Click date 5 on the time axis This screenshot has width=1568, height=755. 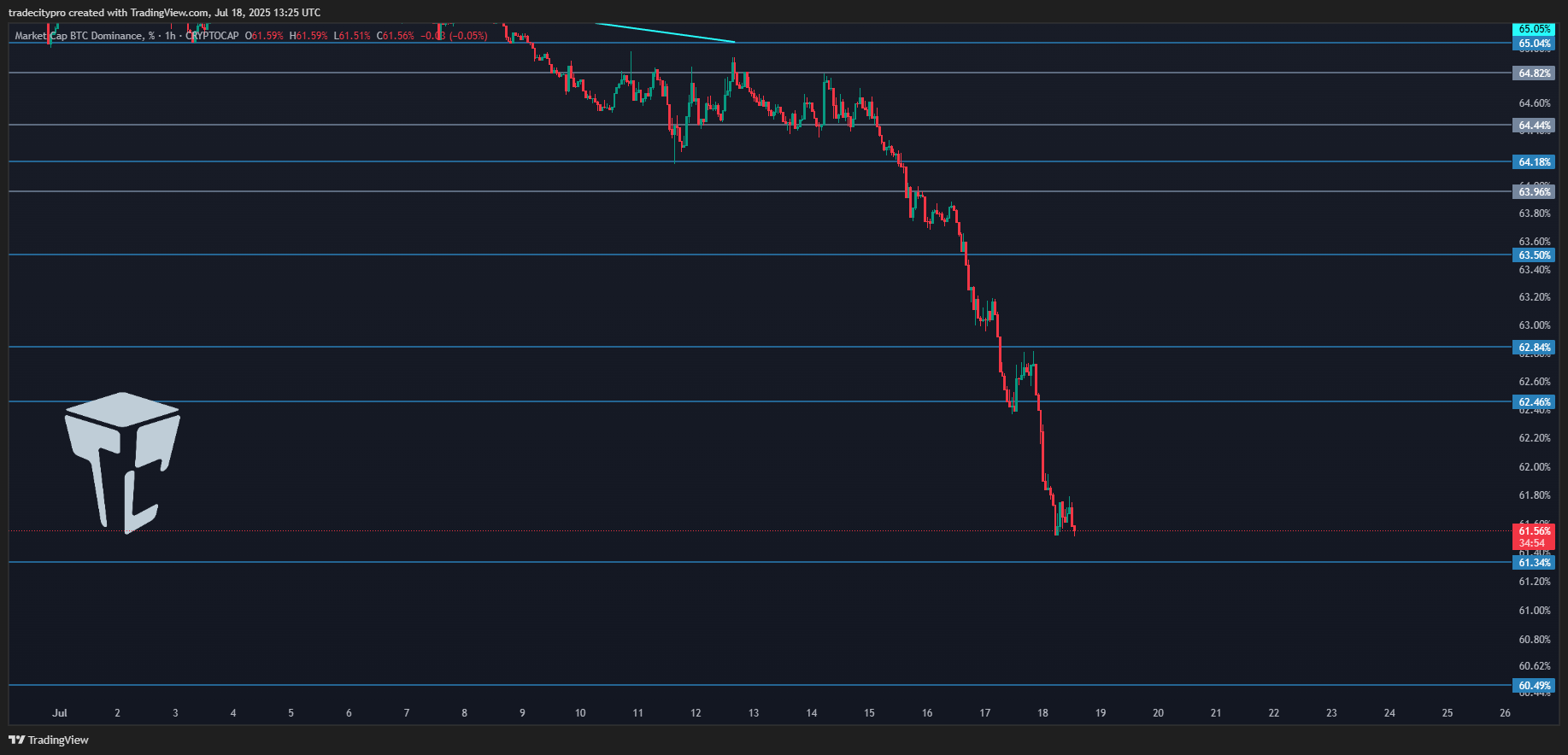(291, 713)
